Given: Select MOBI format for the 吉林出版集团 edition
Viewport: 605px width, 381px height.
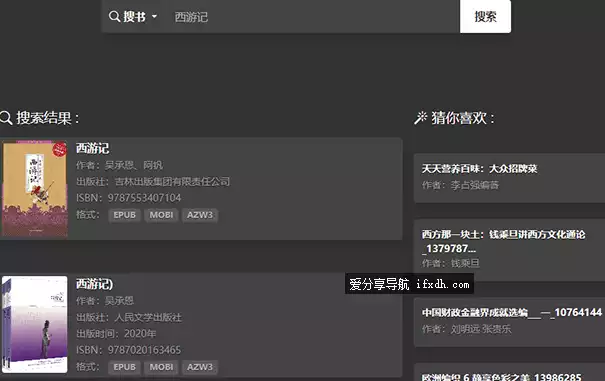Looking at the screenshot, I should (x=161, y=215).
